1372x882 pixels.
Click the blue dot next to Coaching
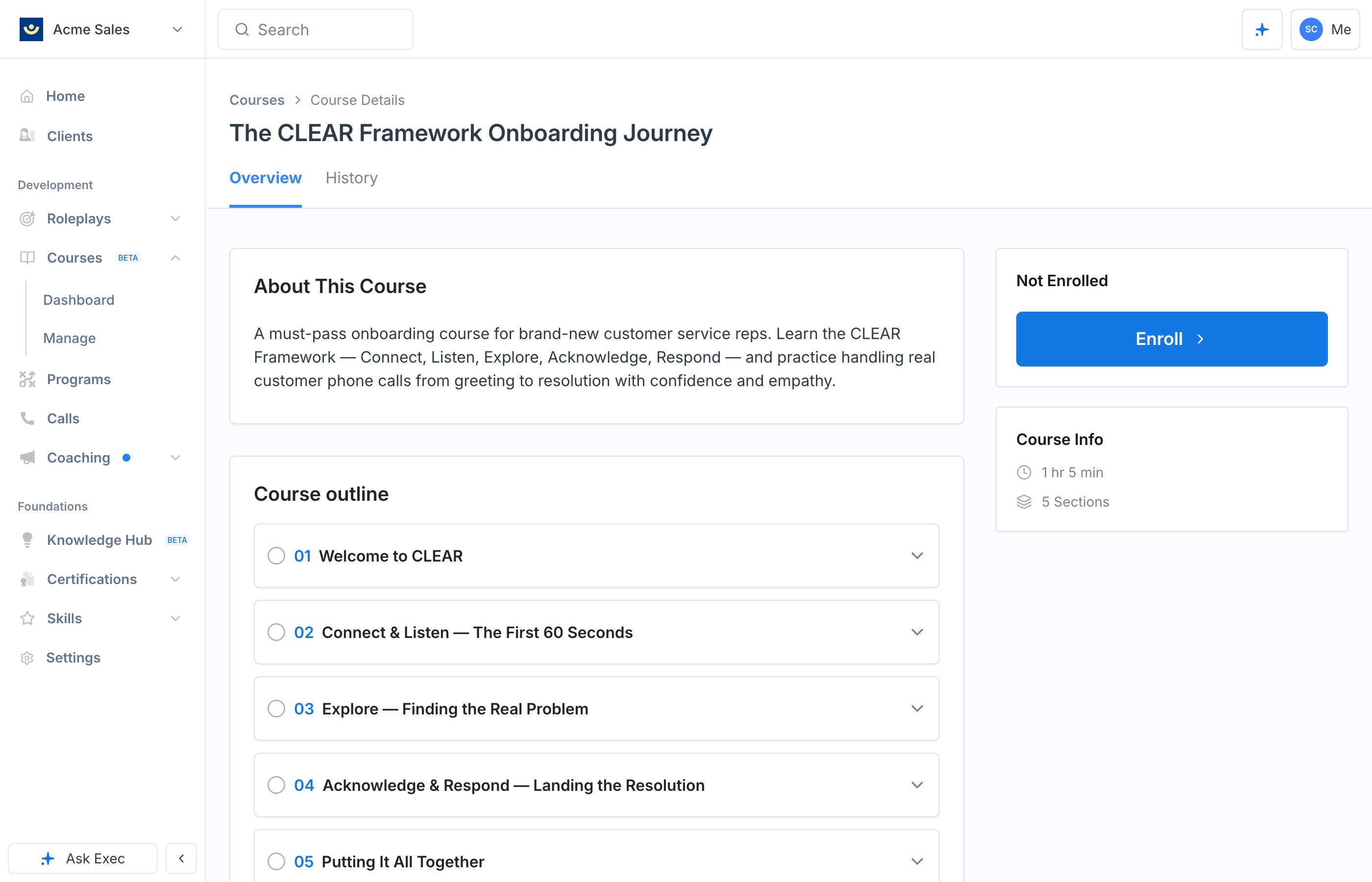[126, 458]
